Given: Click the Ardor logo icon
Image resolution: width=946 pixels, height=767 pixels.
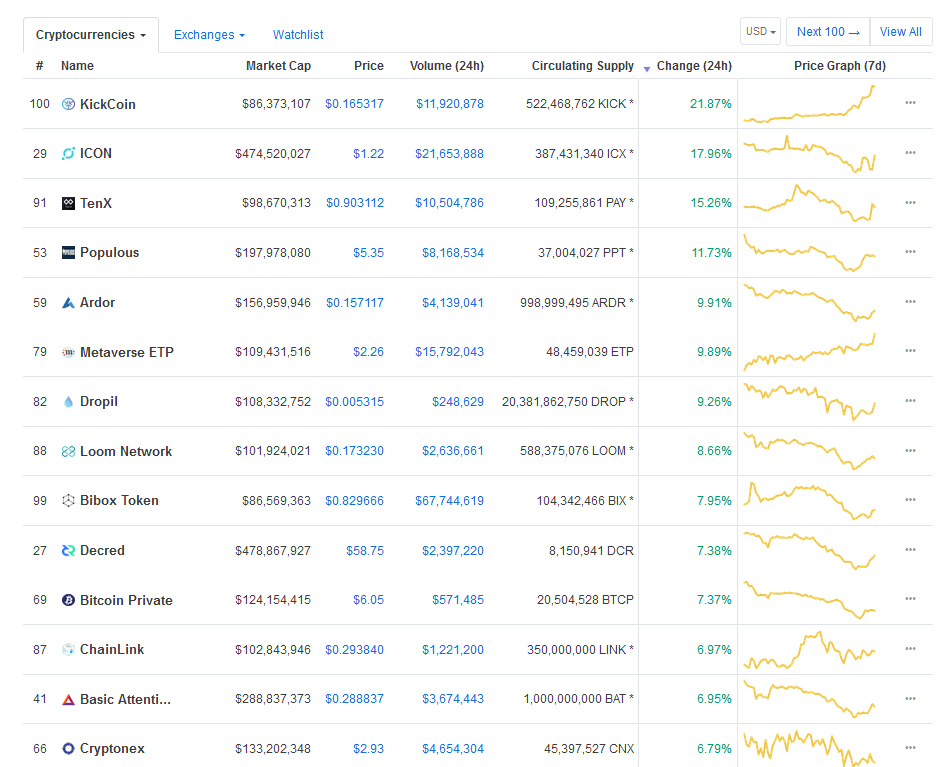Looking at the screenshot, I should click(68, 302).
